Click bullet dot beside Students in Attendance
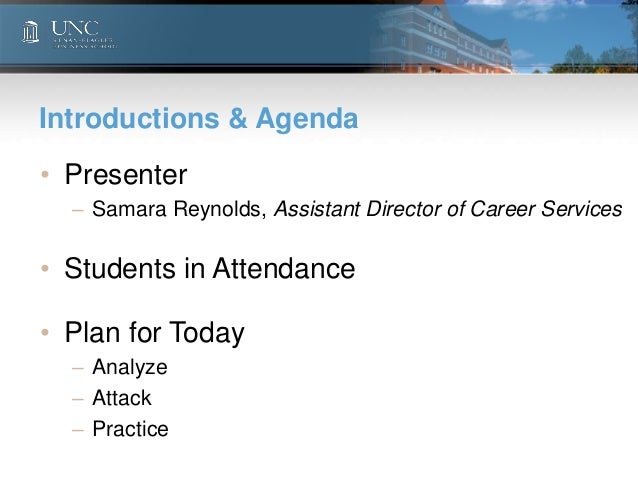 pyautogui.click(x=45, y=268)
